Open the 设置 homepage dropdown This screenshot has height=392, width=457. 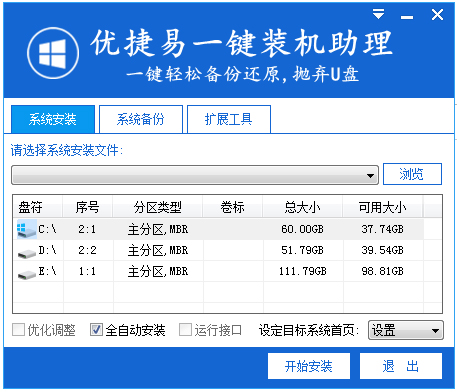point(406,330)
